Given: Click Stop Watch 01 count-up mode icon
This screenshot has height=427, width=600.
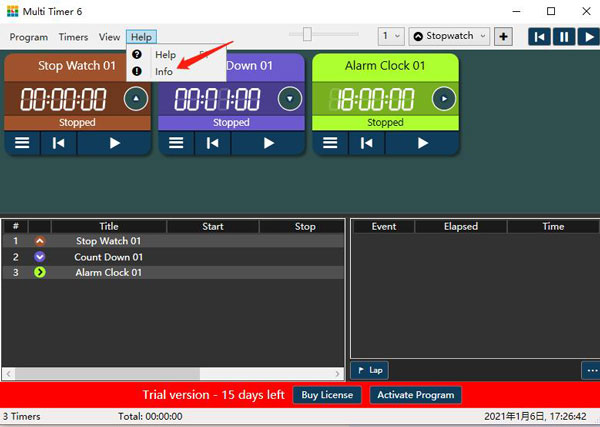Looking at the screenshot, I should coord(136,99).
